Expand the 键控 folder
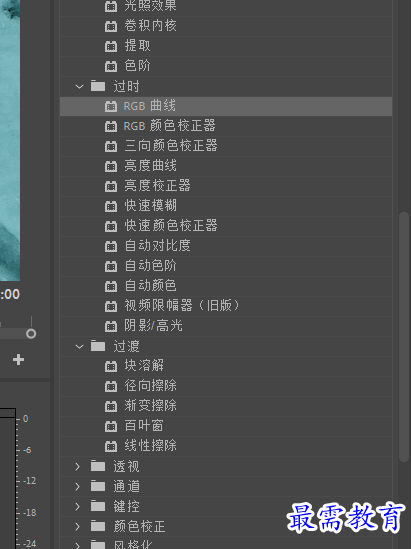Viewport: 411px width, 549px height. point(78,506)
